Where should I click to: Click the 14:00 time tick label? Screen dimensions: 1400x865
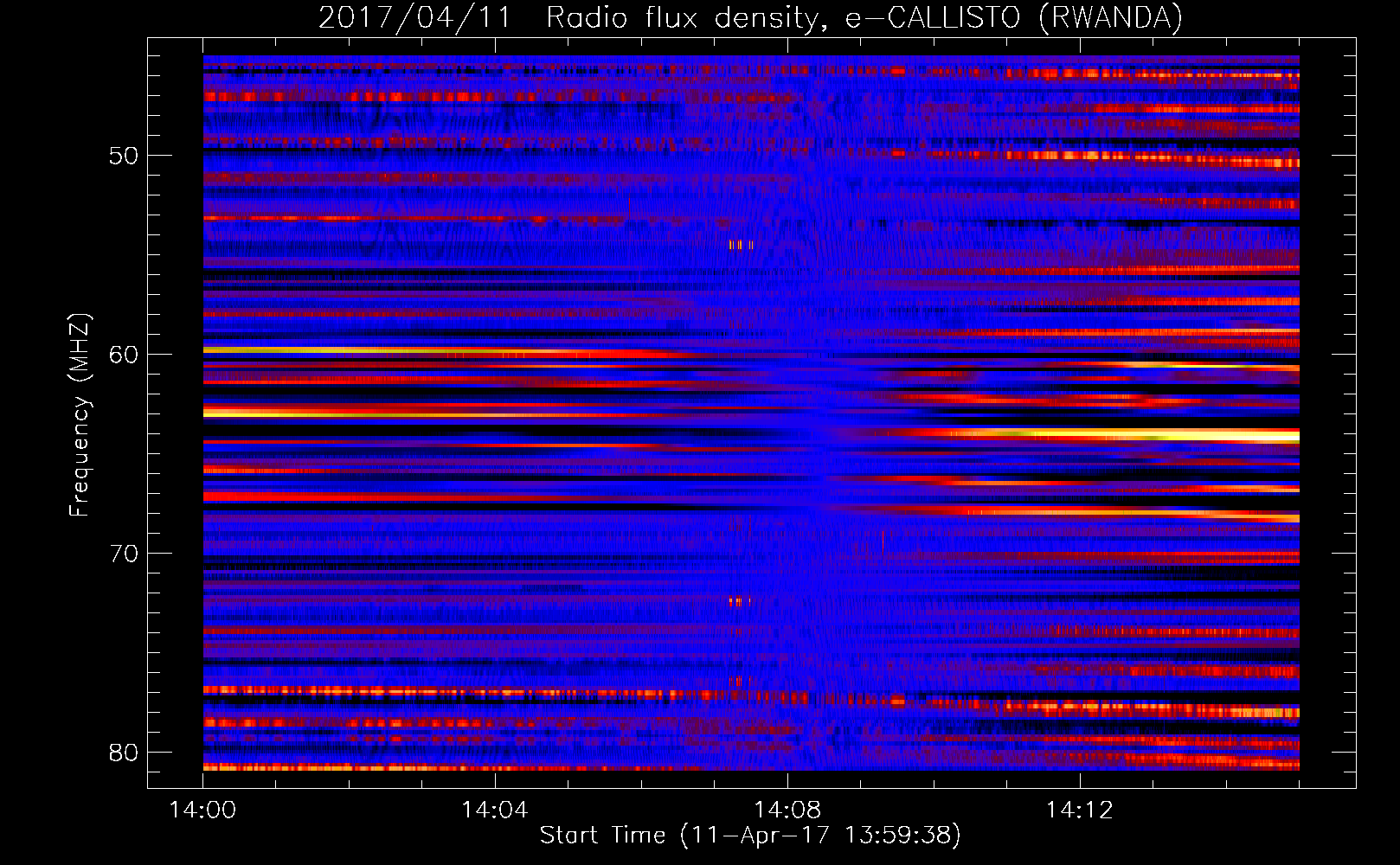[x=203, y=811]
